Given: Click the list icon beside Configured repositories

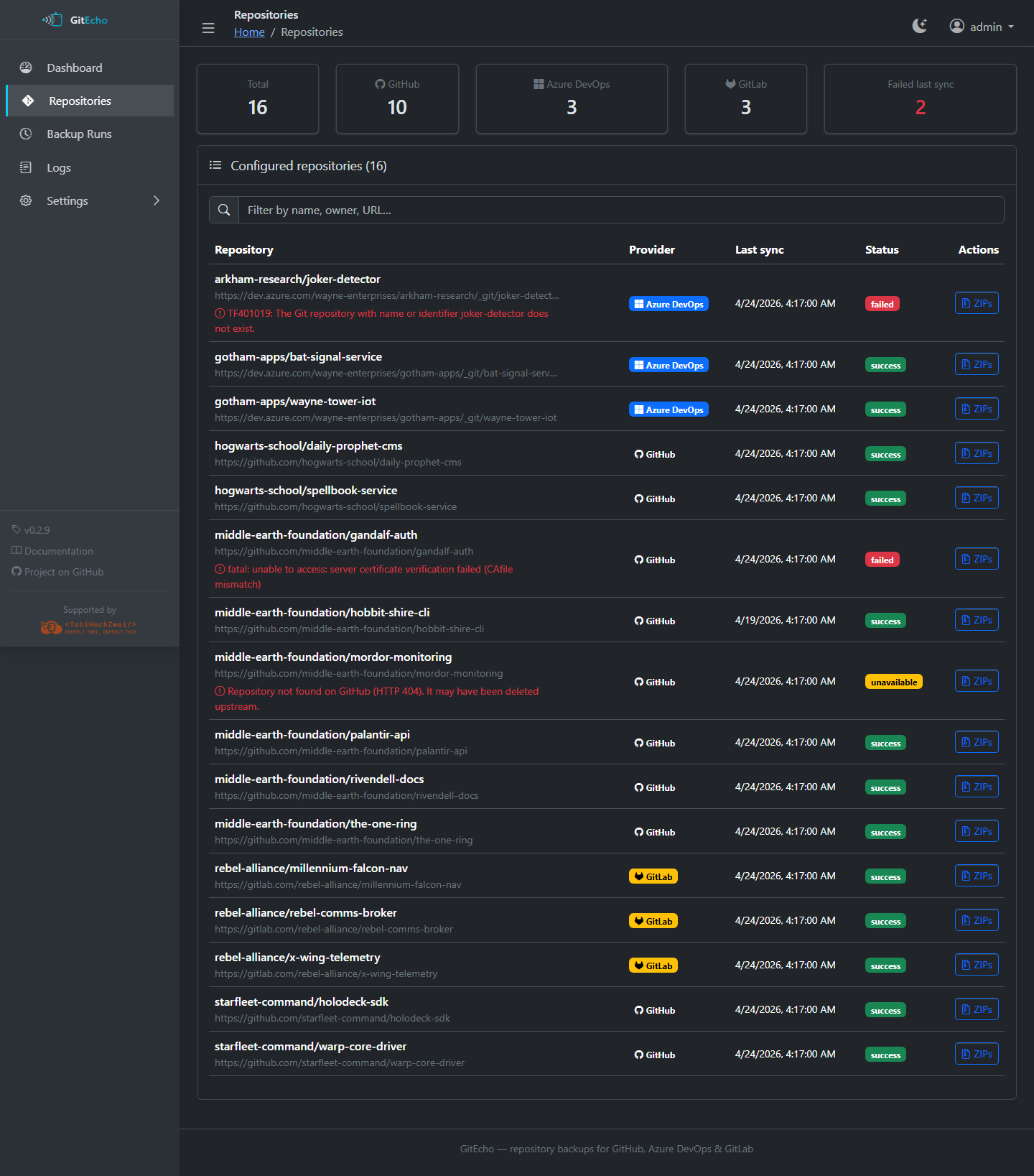Looking at the screenshot, I should pos(215,166).
